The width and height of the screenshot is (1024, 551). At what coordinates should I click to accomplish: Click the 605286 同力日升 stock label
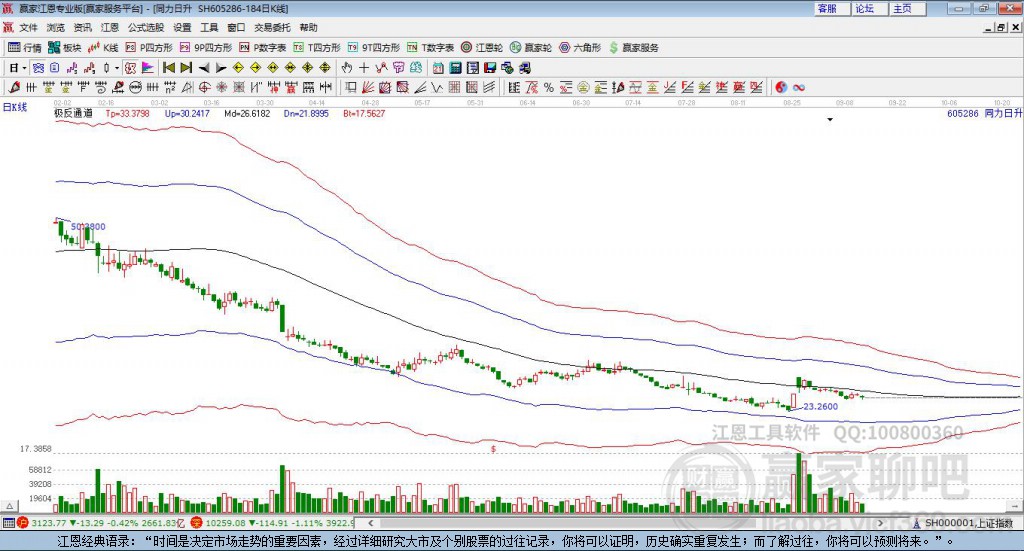click(984, 113)
